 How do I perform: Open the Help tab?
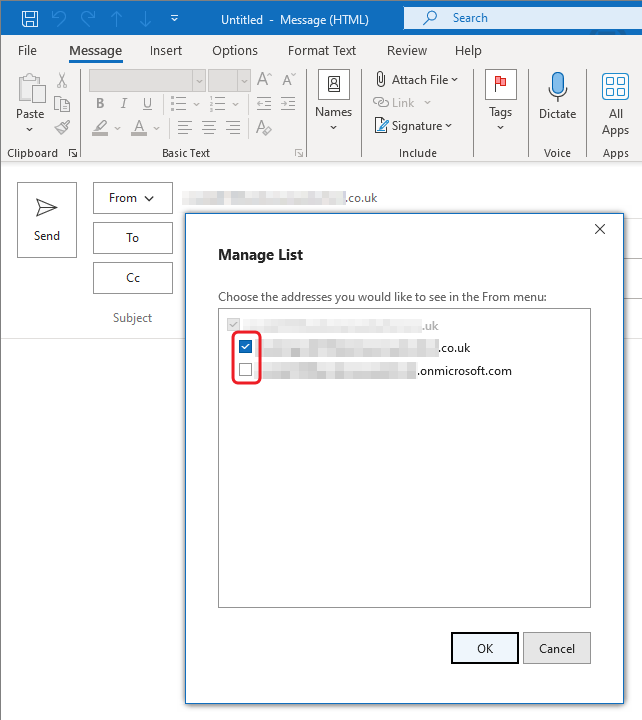point(468,51)
